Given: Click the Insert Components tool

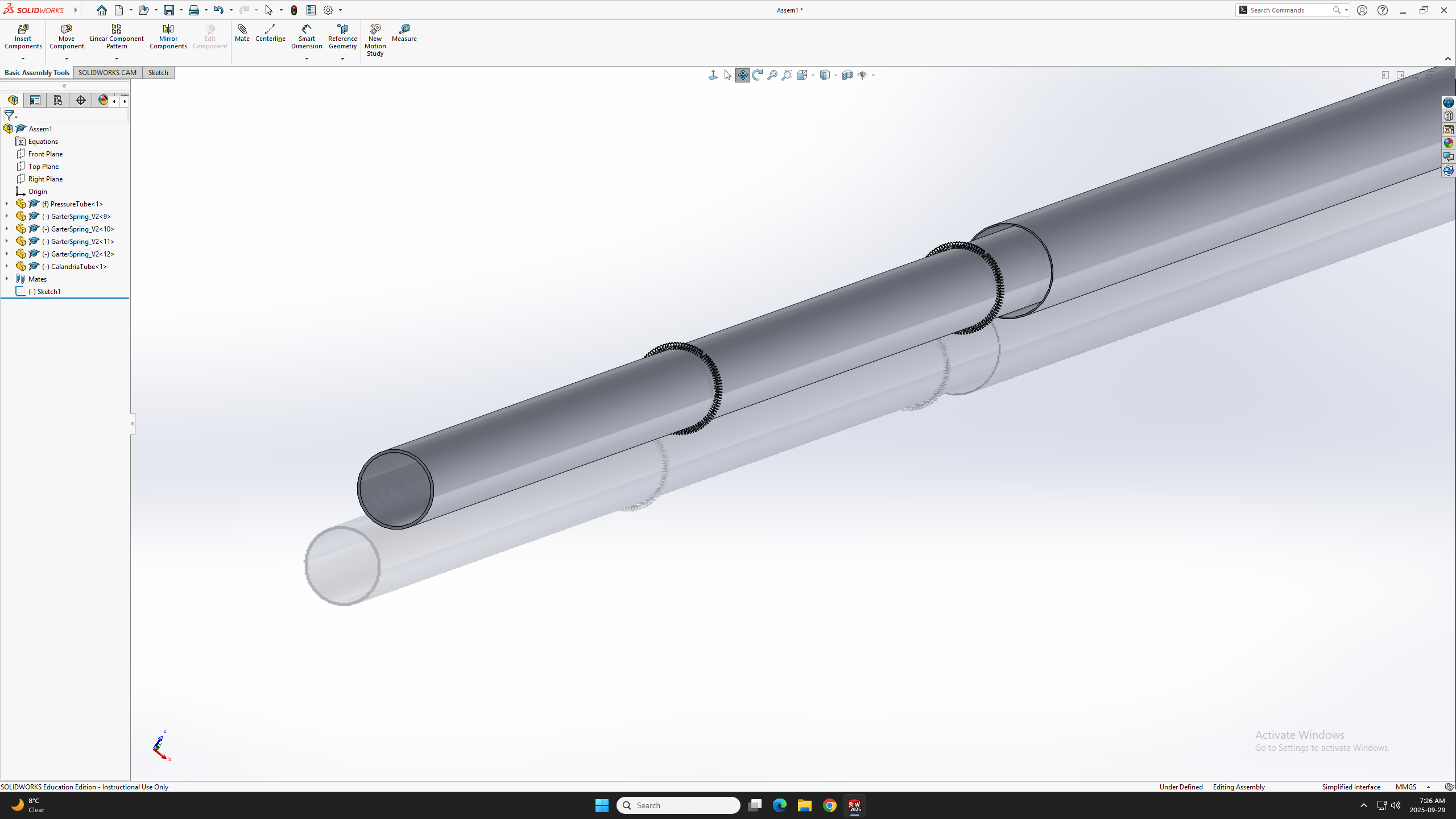Looking at the screenshot, I should click(23, 36).
